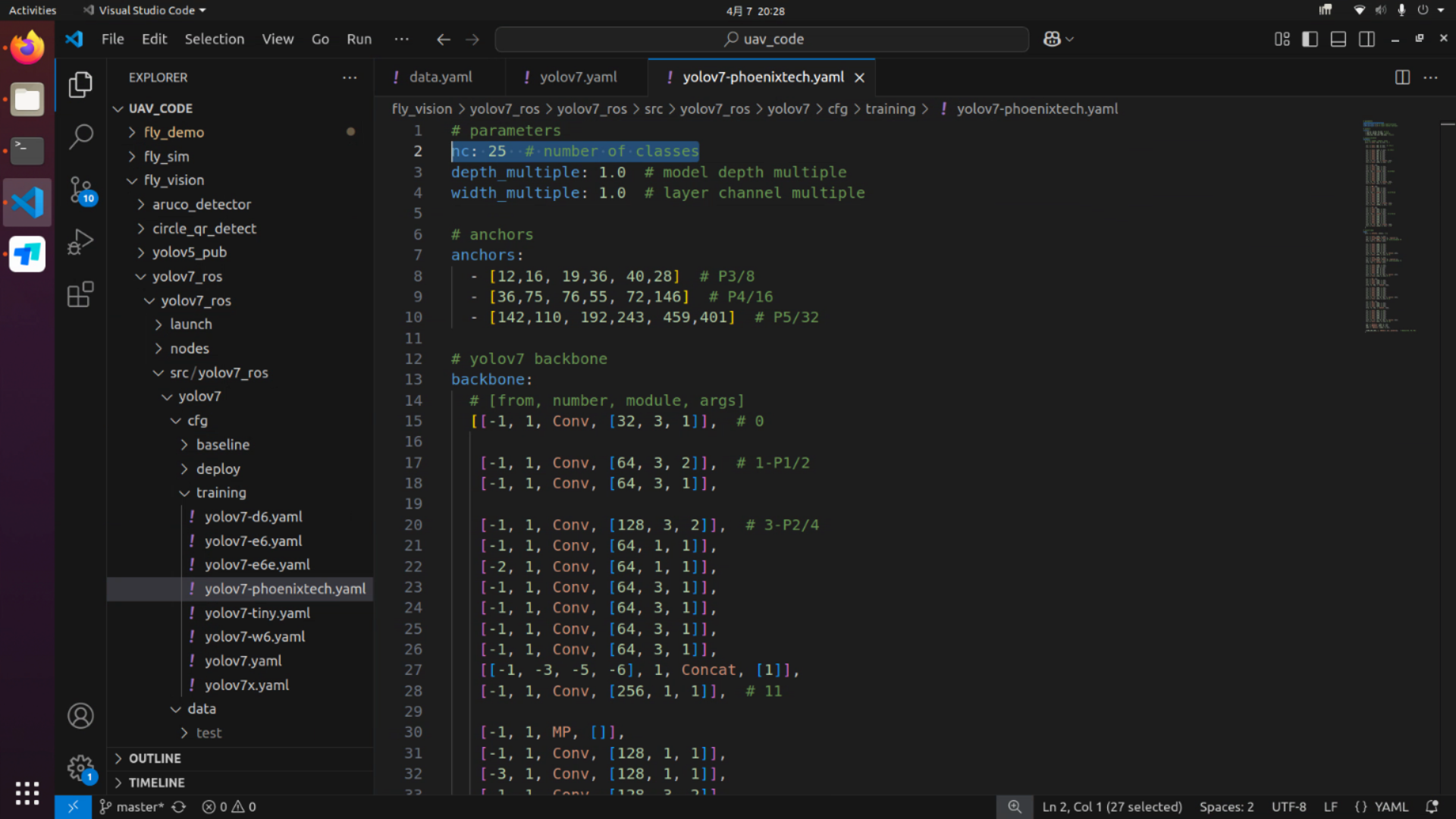Switch to the yolov7.yaml tab
This screenshot has width=1456, height=819.
pyautogui.click(x=578, y=77)
